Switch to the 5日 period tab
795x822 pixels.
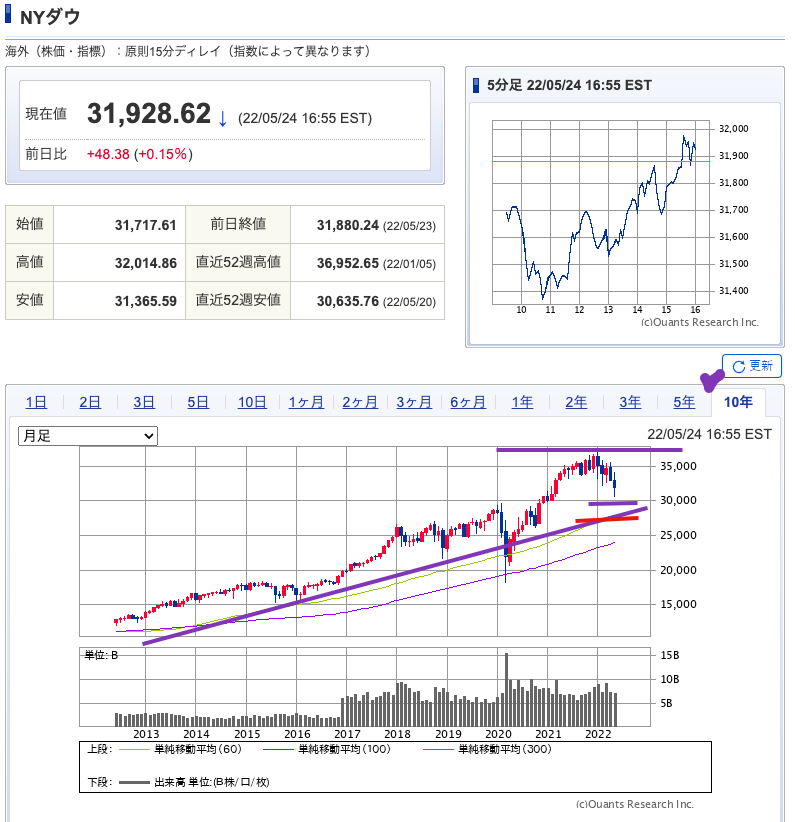198,402
